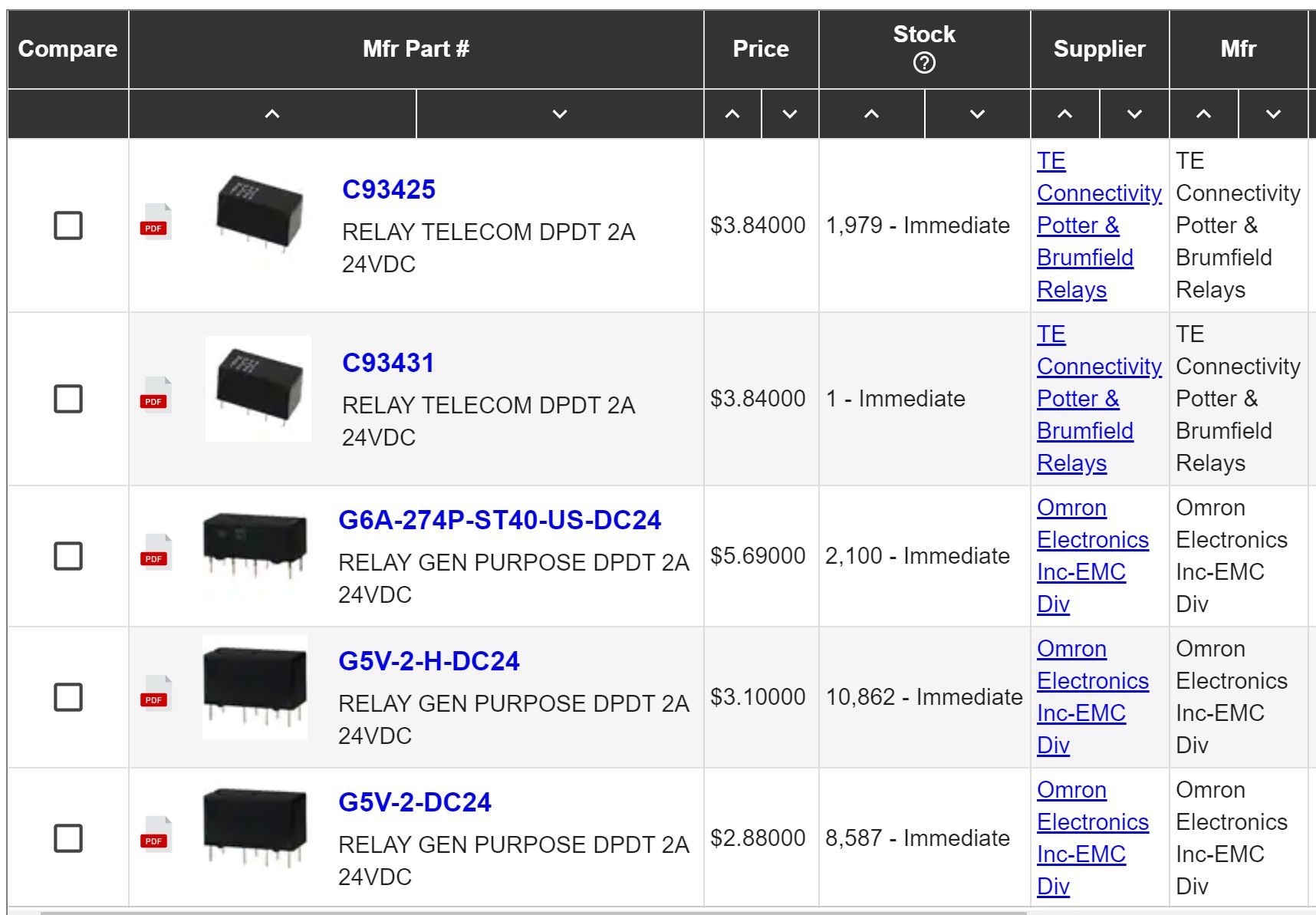Image resolution: width=1316 pixels, height=915 pixels.
Task: View G6A-274P-ST40-US-DC24 relay image
Action: click(255, 546)
